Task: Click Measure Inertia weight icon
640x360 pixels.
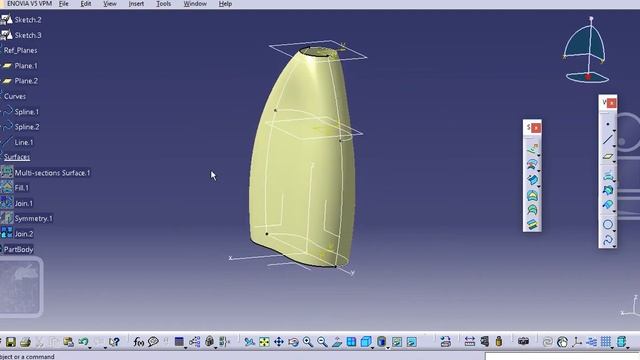Action: coord(499,342)
